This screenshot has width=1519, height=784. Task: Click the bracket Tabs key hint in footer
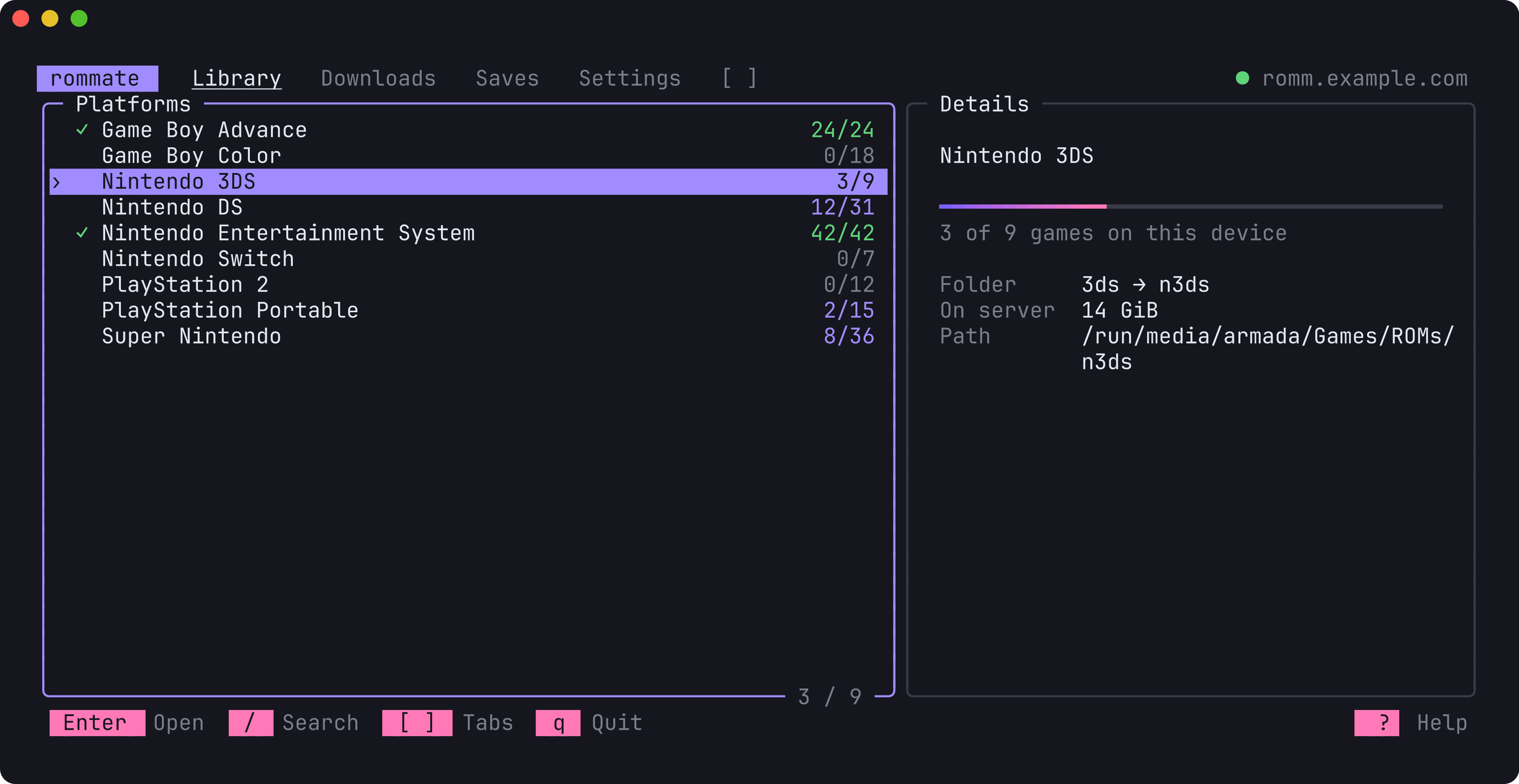pos(447,723)
